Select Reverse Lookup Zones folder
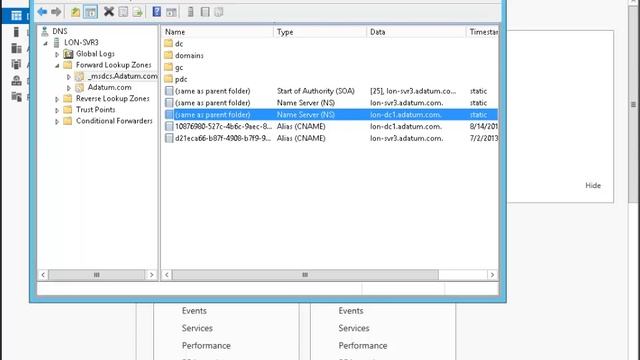 pyautogui.click(x=113, y=98)
